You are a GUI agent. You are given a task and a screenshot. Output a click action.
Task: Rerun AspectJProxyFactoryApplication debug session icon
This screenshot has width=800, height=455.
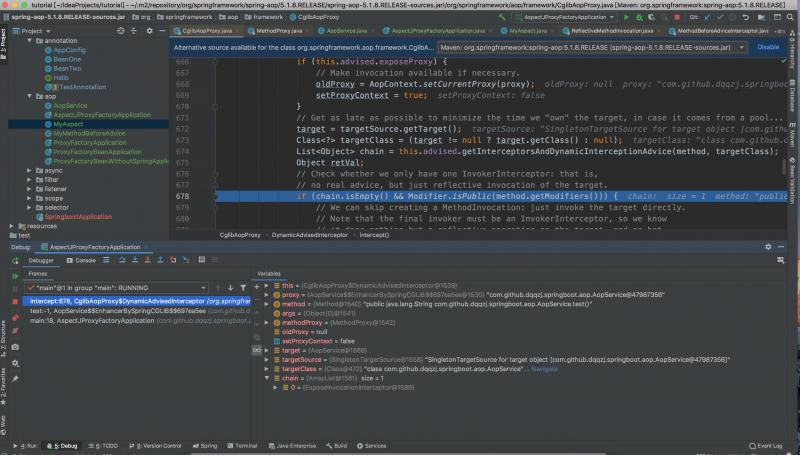14,259
